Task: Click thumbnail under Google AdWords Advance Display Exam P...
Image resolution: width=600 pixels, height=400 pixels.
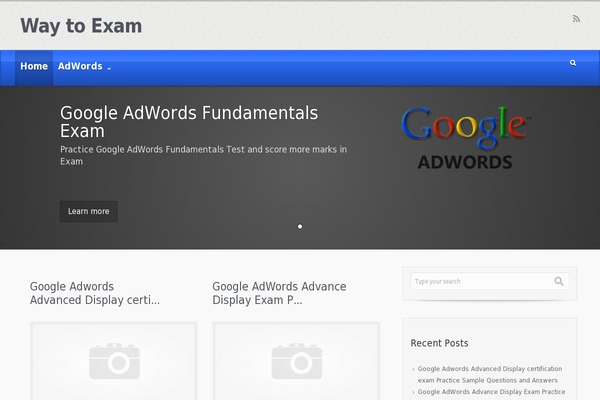Action: coord(296,361)
